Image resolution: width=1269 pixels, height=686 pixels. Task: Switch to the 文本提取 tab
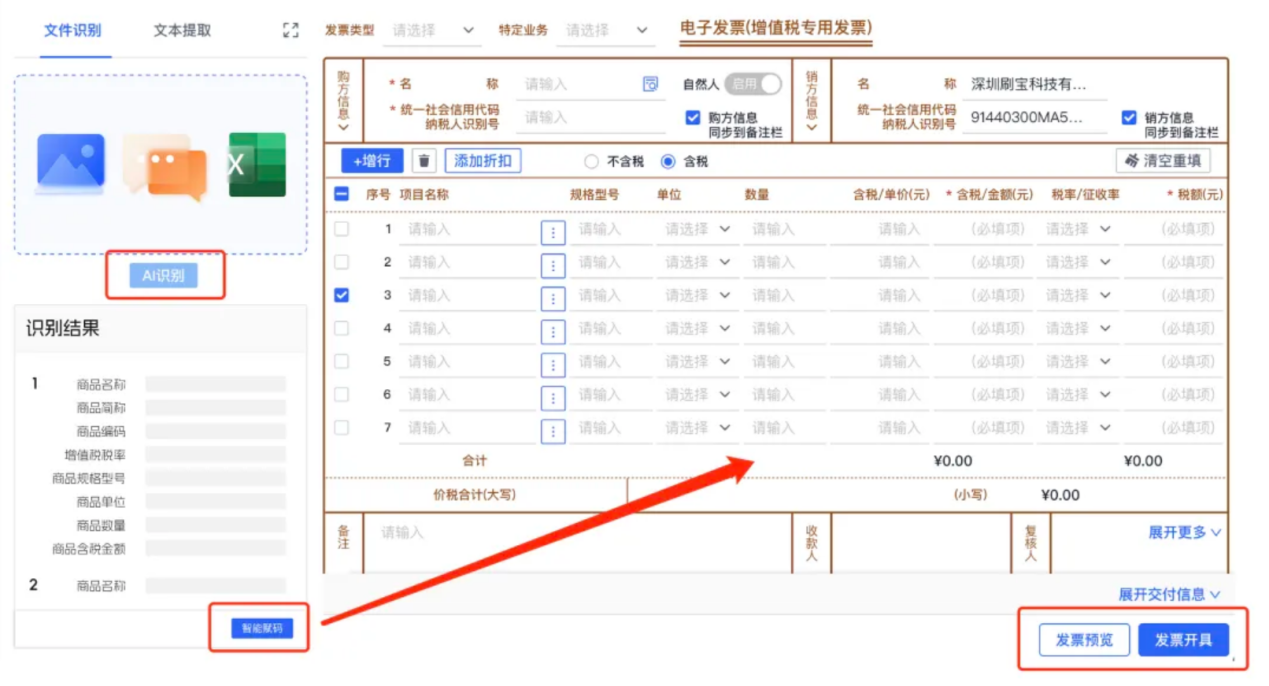pyautogui.click(x=182, y=30)
